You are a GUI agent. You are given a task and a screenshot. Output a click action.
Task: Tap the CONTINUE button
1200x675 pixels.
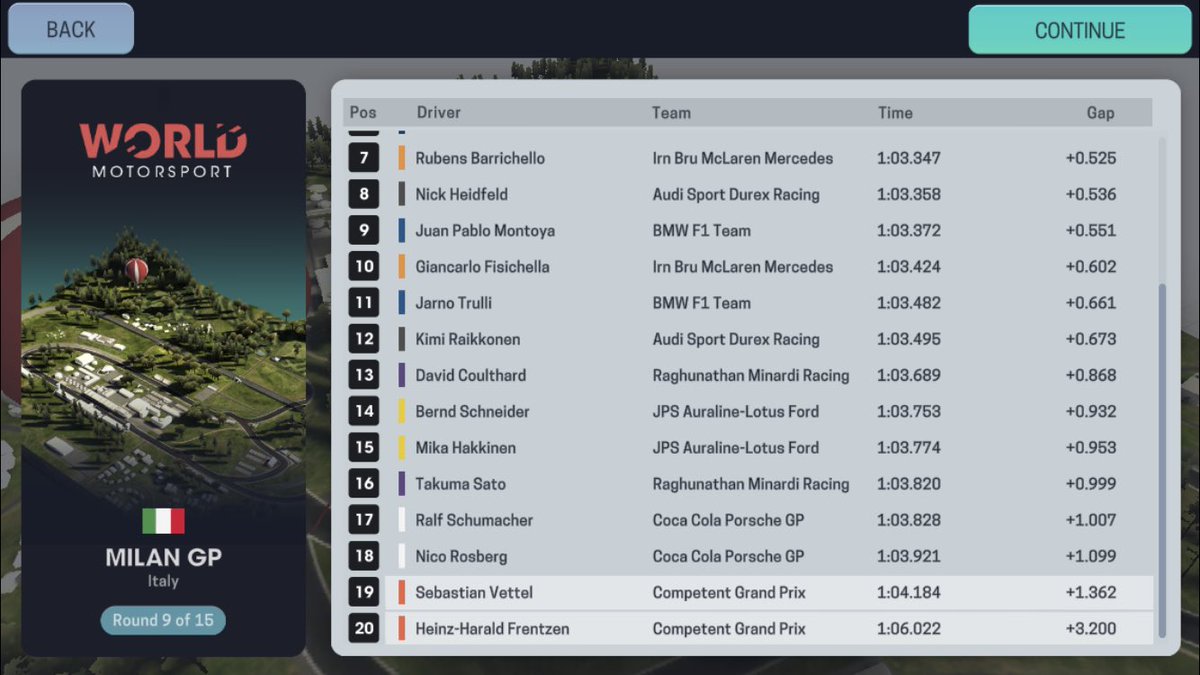[x=1079, y=30]
